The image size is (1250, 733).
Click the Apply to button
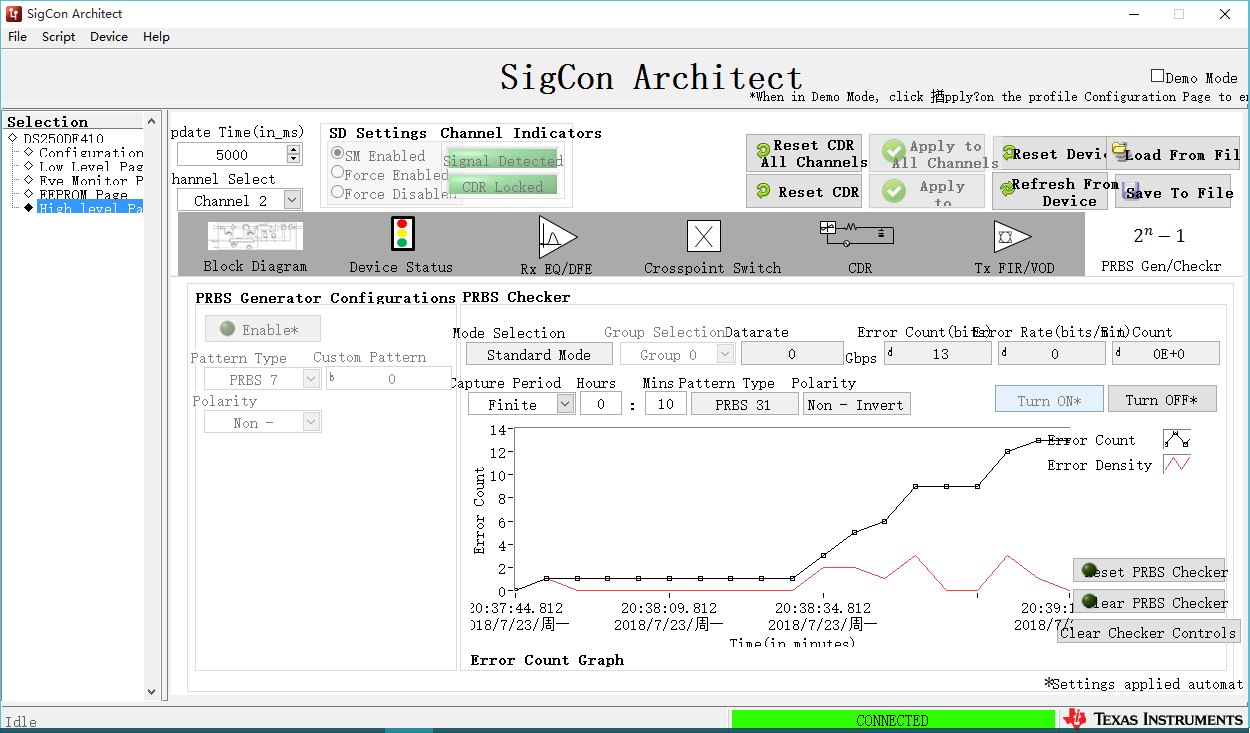coord(927,191)
